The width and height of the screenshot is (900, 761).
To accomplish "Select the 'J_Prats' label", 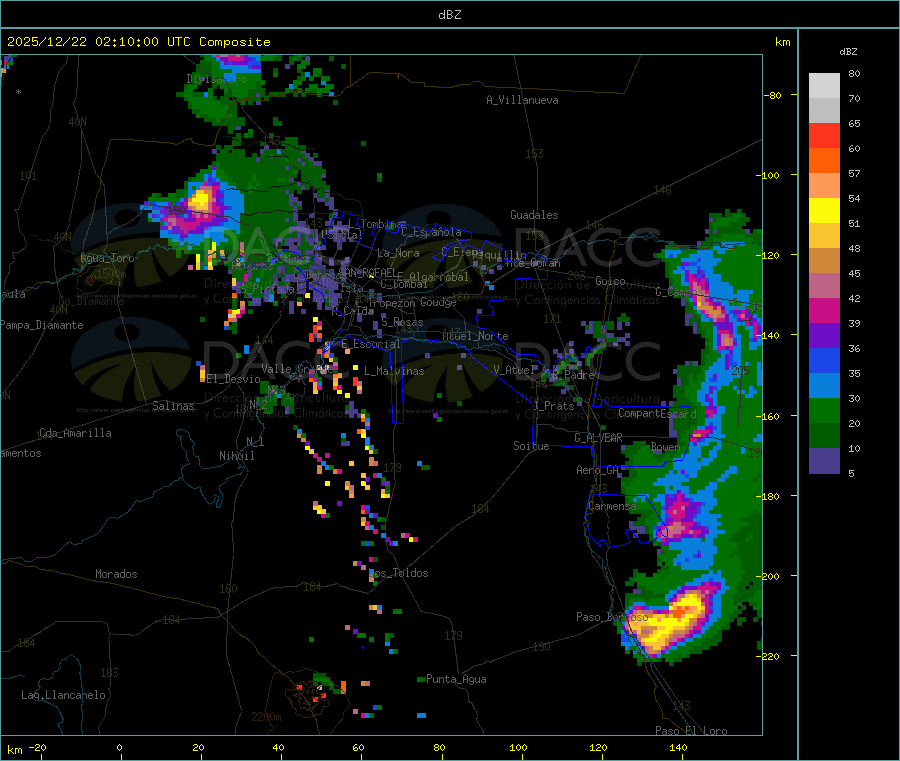I will point(554,405).
